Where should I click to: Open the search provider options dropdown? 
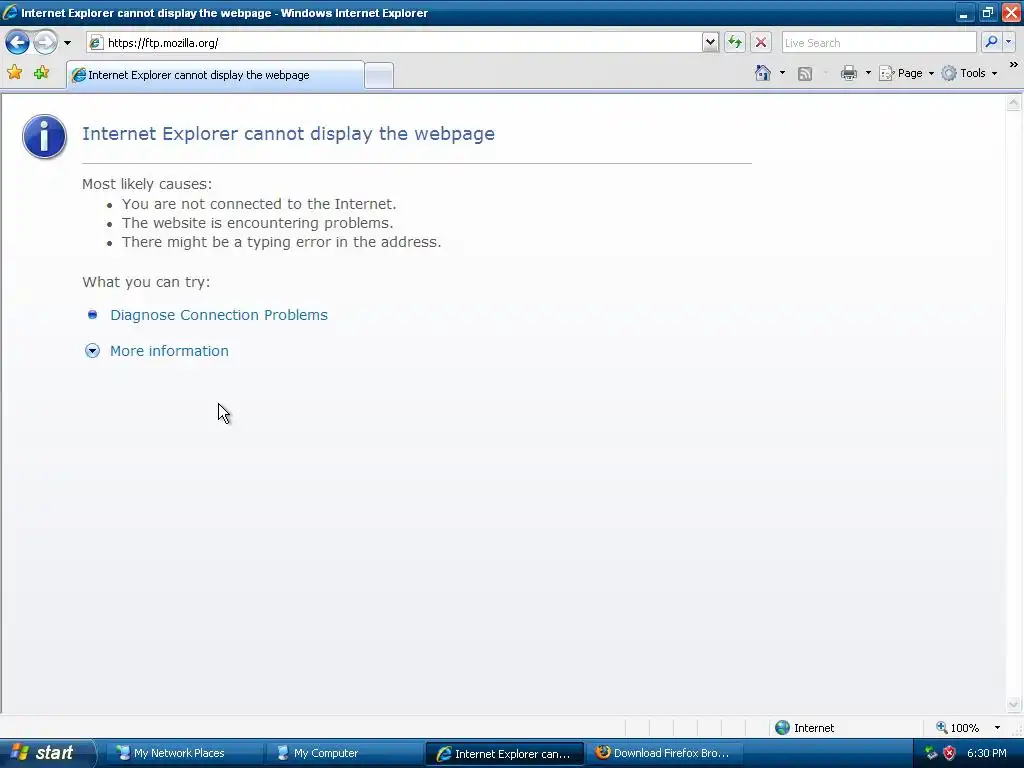click(1009, 42)
